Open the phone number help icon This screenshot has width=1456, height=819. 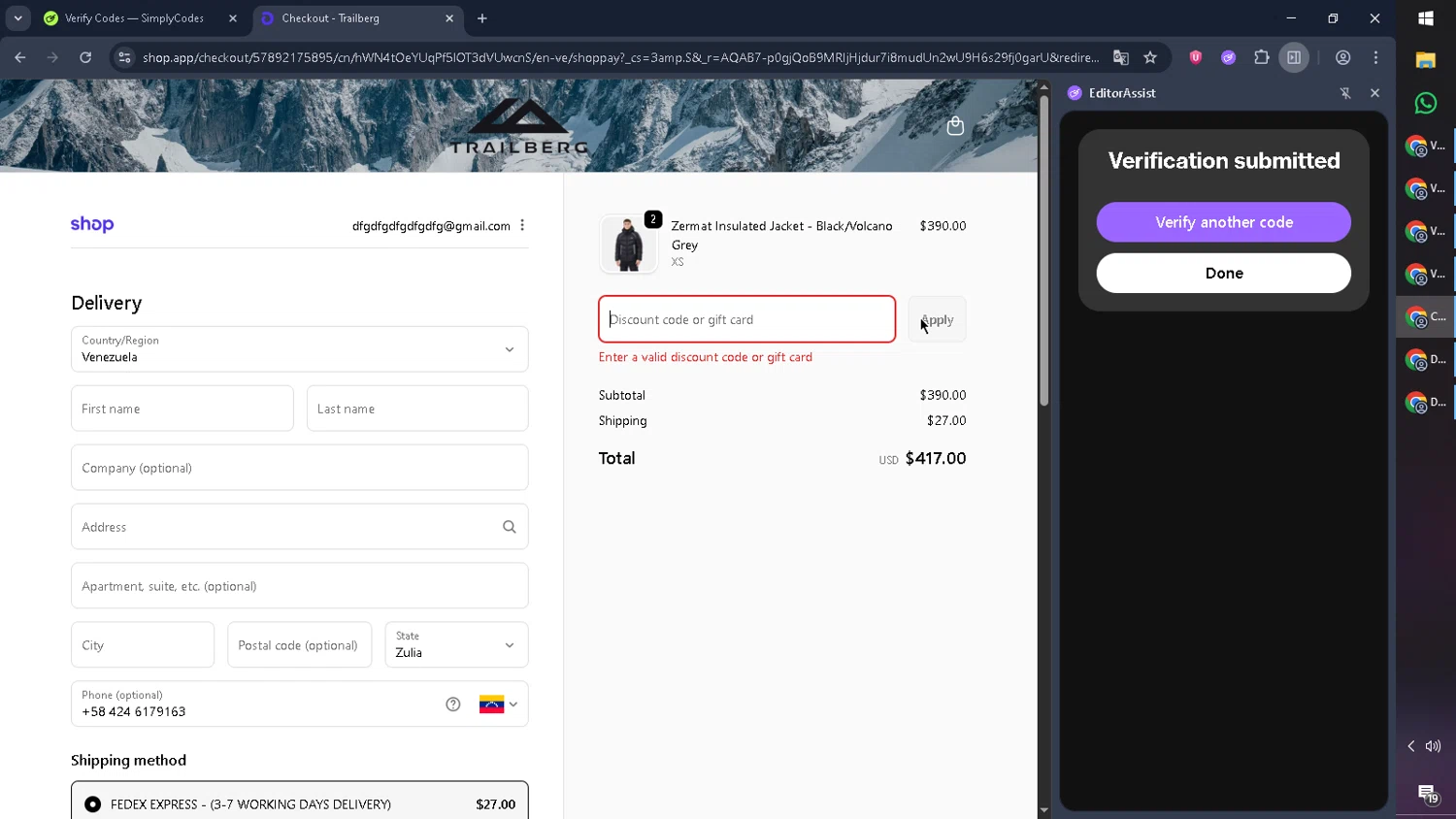(x=452, y=704)
